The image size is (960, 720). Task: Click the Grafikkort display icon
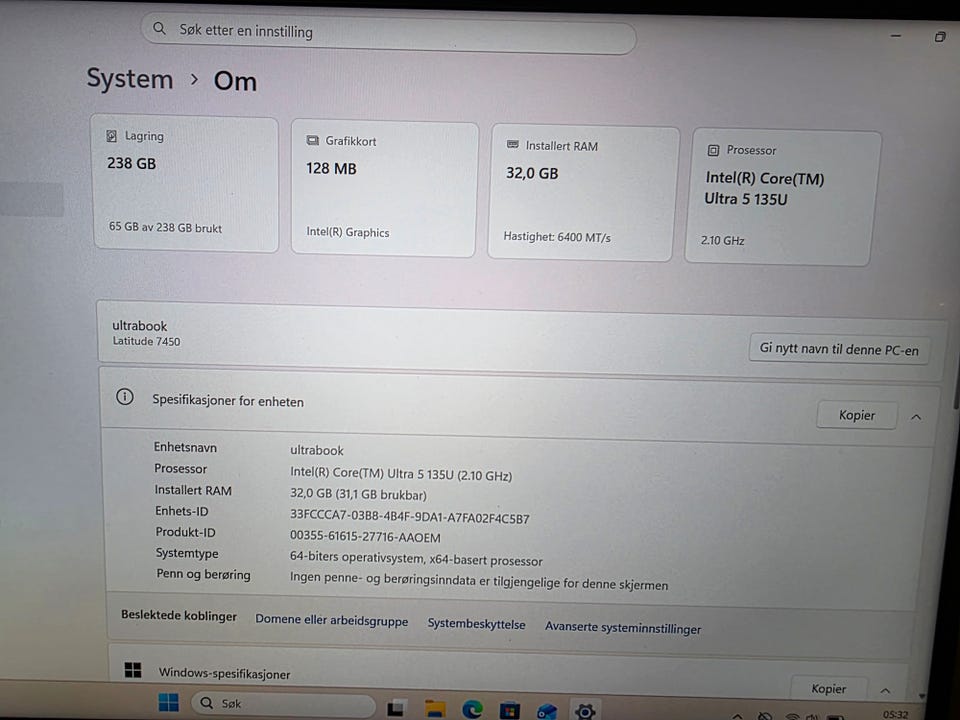click(312, 141)
